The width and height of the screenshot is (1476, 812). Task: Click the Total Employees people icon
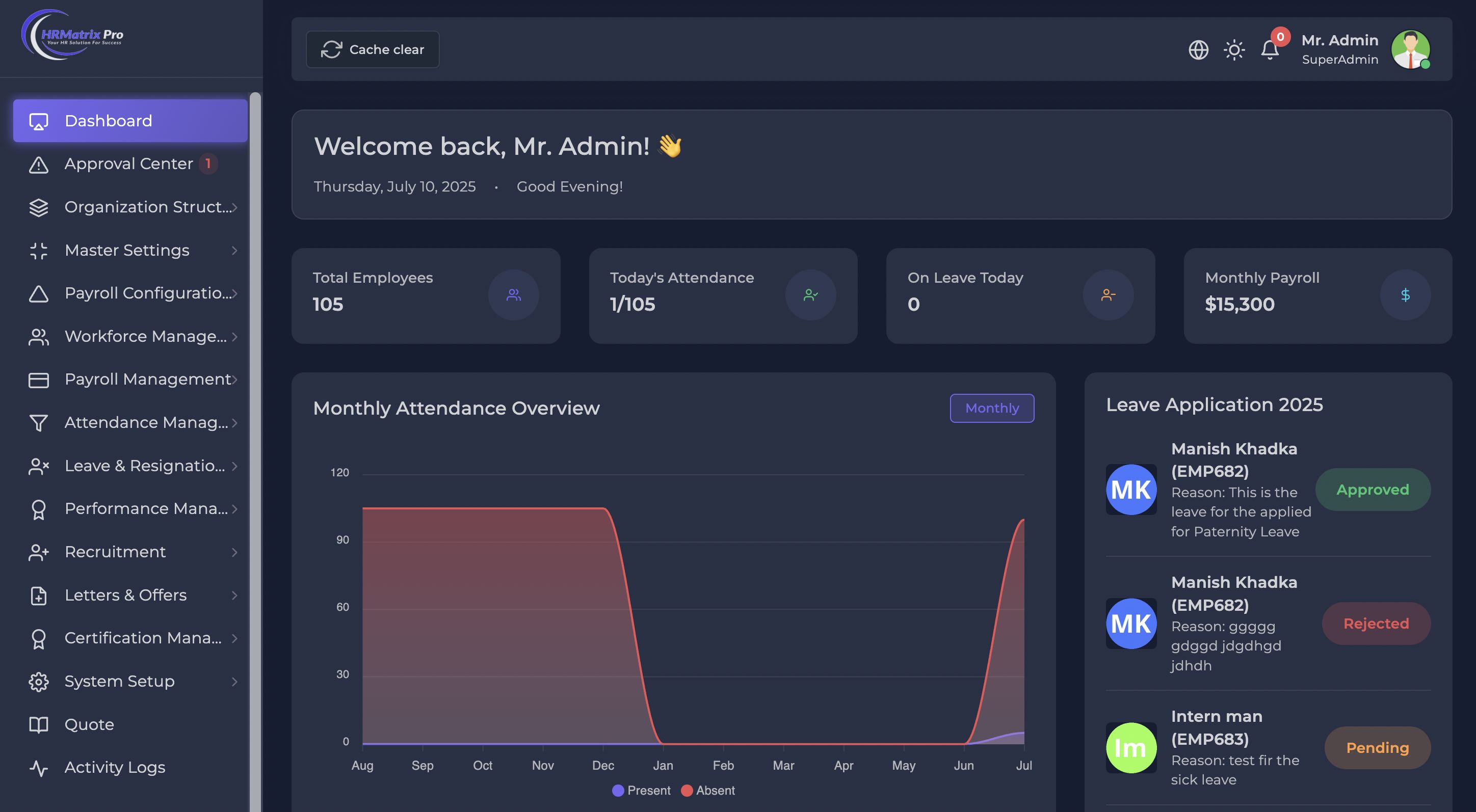tap(513, 295)
